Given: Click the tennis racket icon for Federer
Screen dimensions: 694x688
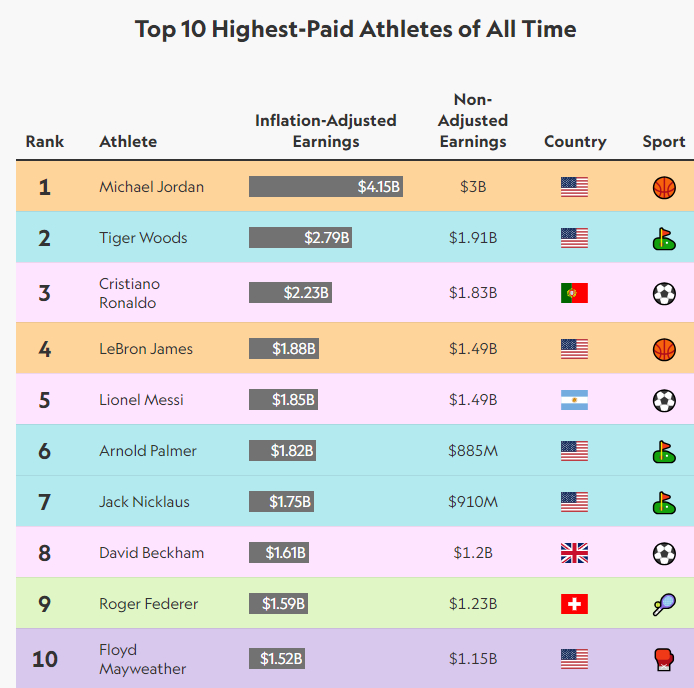Looking at the screenshot, I should (x=664, y=604).
